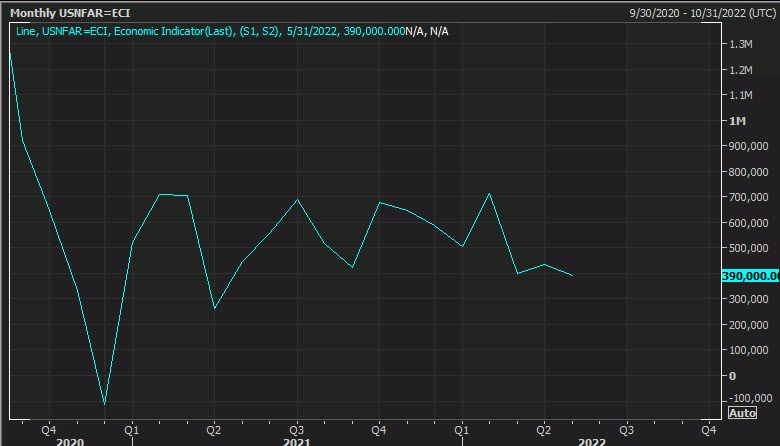Click the 2022 year label on x-axis
This screenshot has height=446, width=780.
tap(592, 442)
